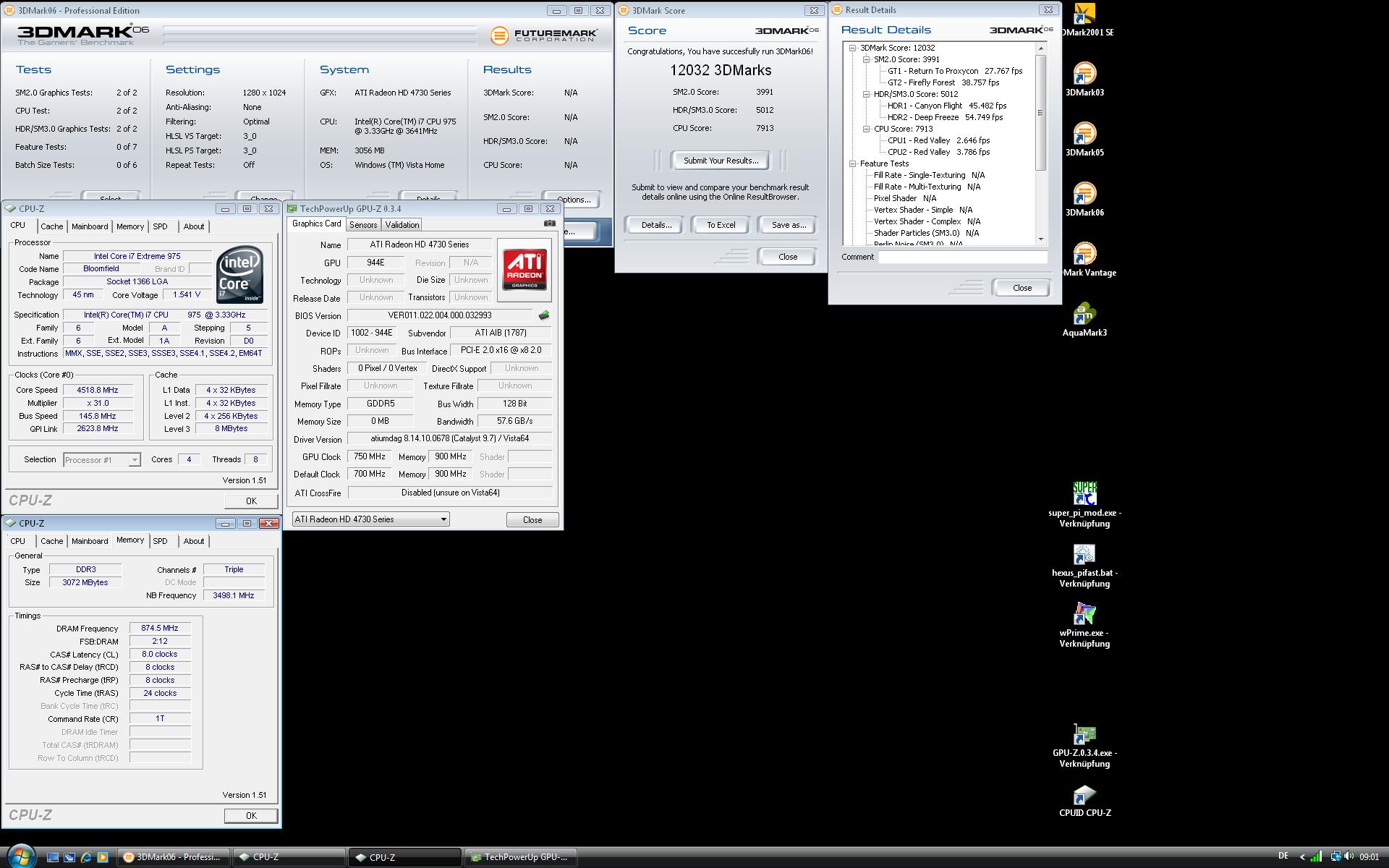The image size is (1389, 868).
Task: Click OK in the CPU-Z Memory window
Action: (x=250, y=816)
